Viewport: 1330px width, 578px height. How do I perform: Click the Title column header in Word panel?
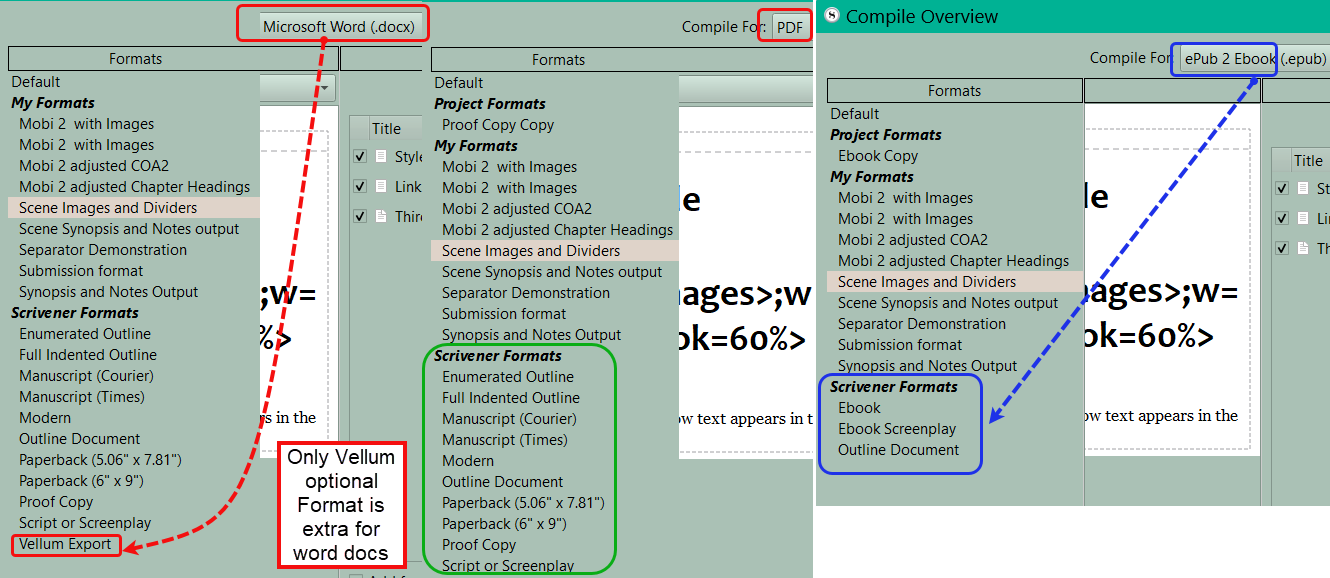pyautogui.click(x=386, y=128)
